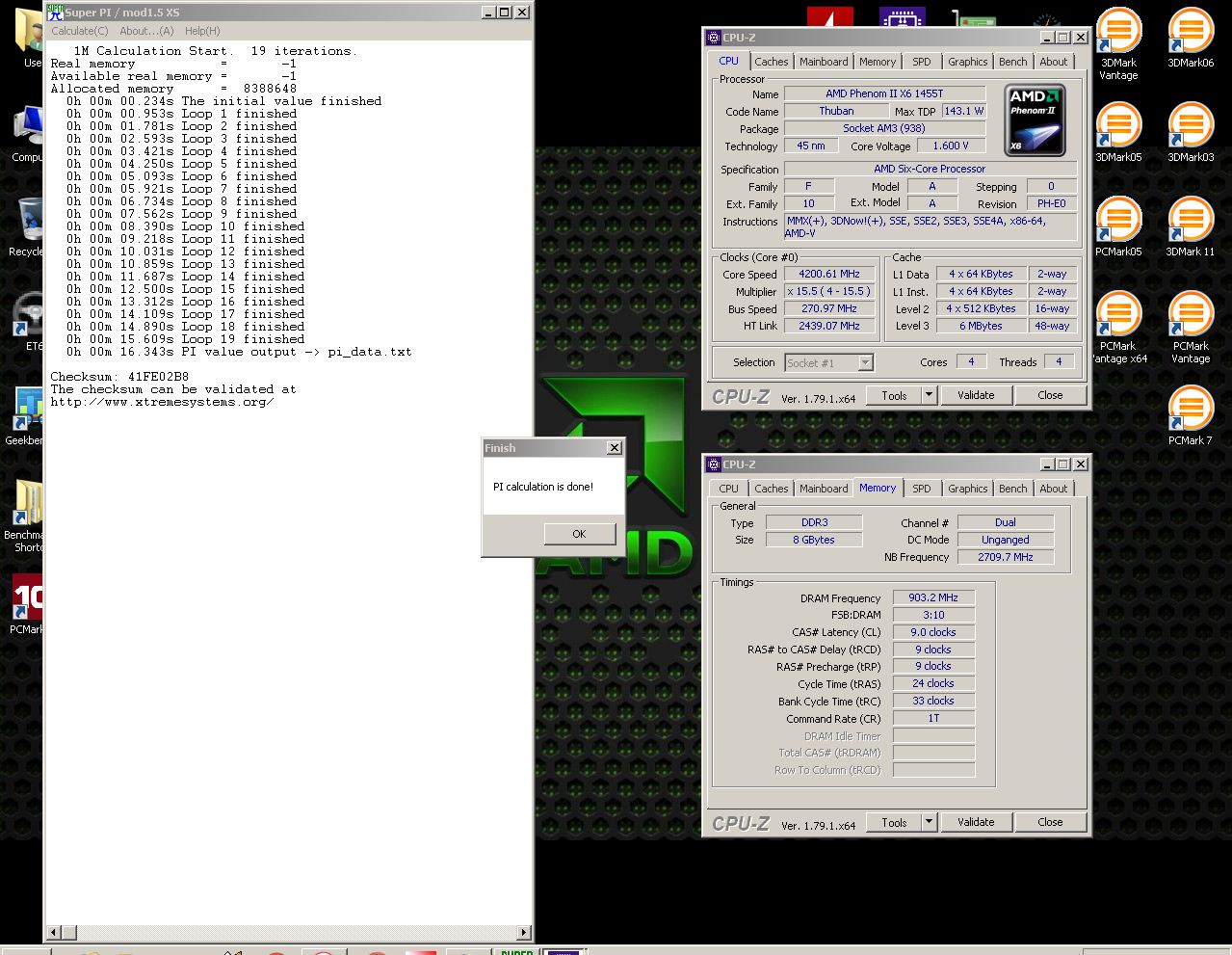
Task: Click the NB Frequency value 2709.7 MHz
Action: 1005,557
